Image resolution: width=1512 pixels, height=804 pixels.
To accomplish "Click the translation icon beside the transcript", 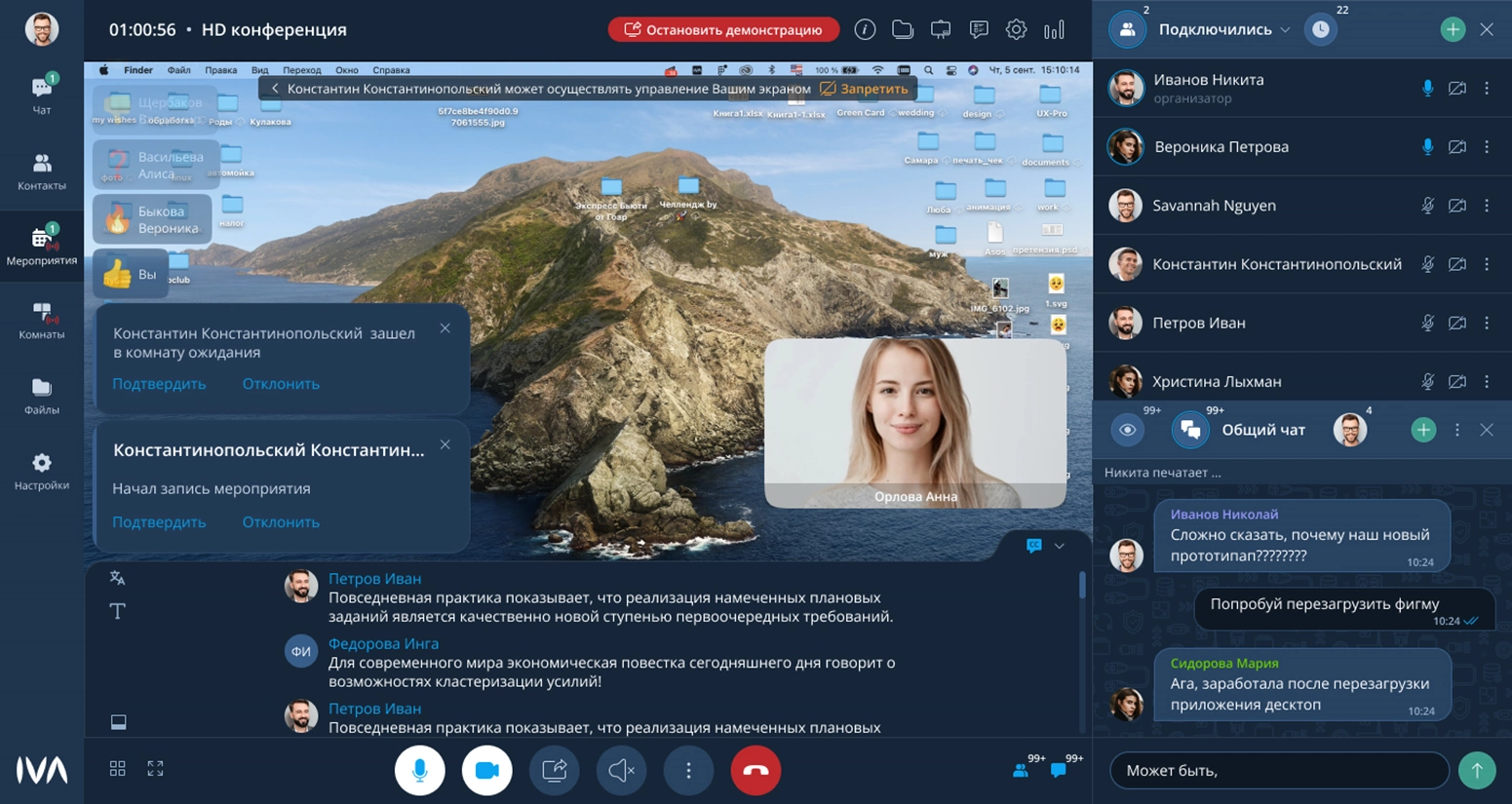I will click(x=117, y=578).
